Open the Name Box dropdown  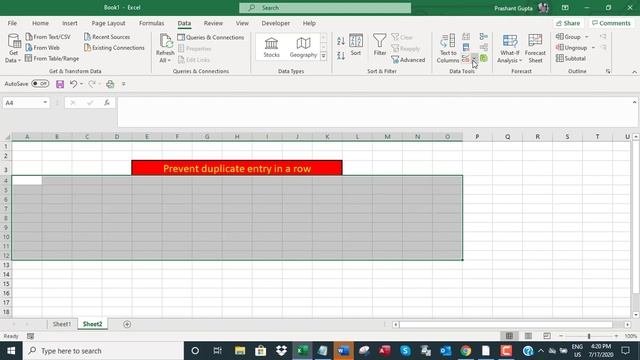(45, 103)
